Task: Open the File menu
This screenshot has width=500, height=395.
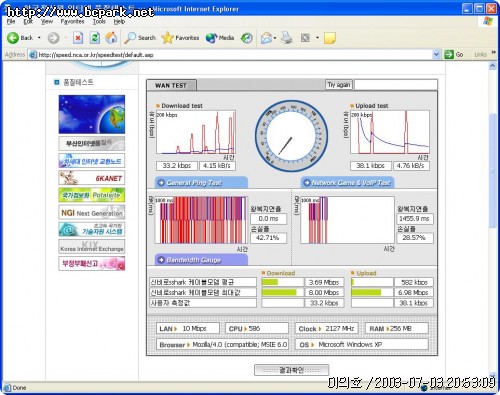Action: point(11,22)
